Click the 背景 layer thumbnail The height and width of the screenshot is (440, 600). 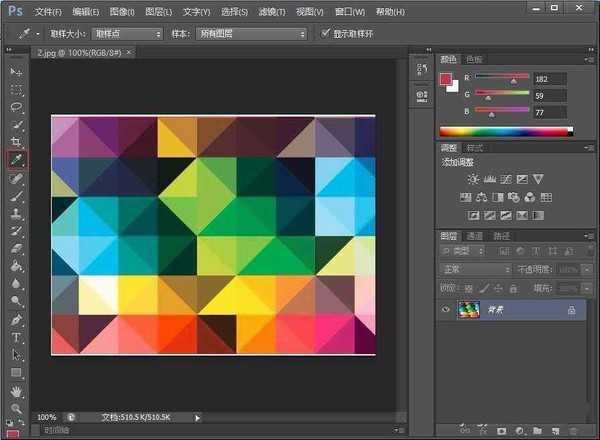[x=468, y=311]
